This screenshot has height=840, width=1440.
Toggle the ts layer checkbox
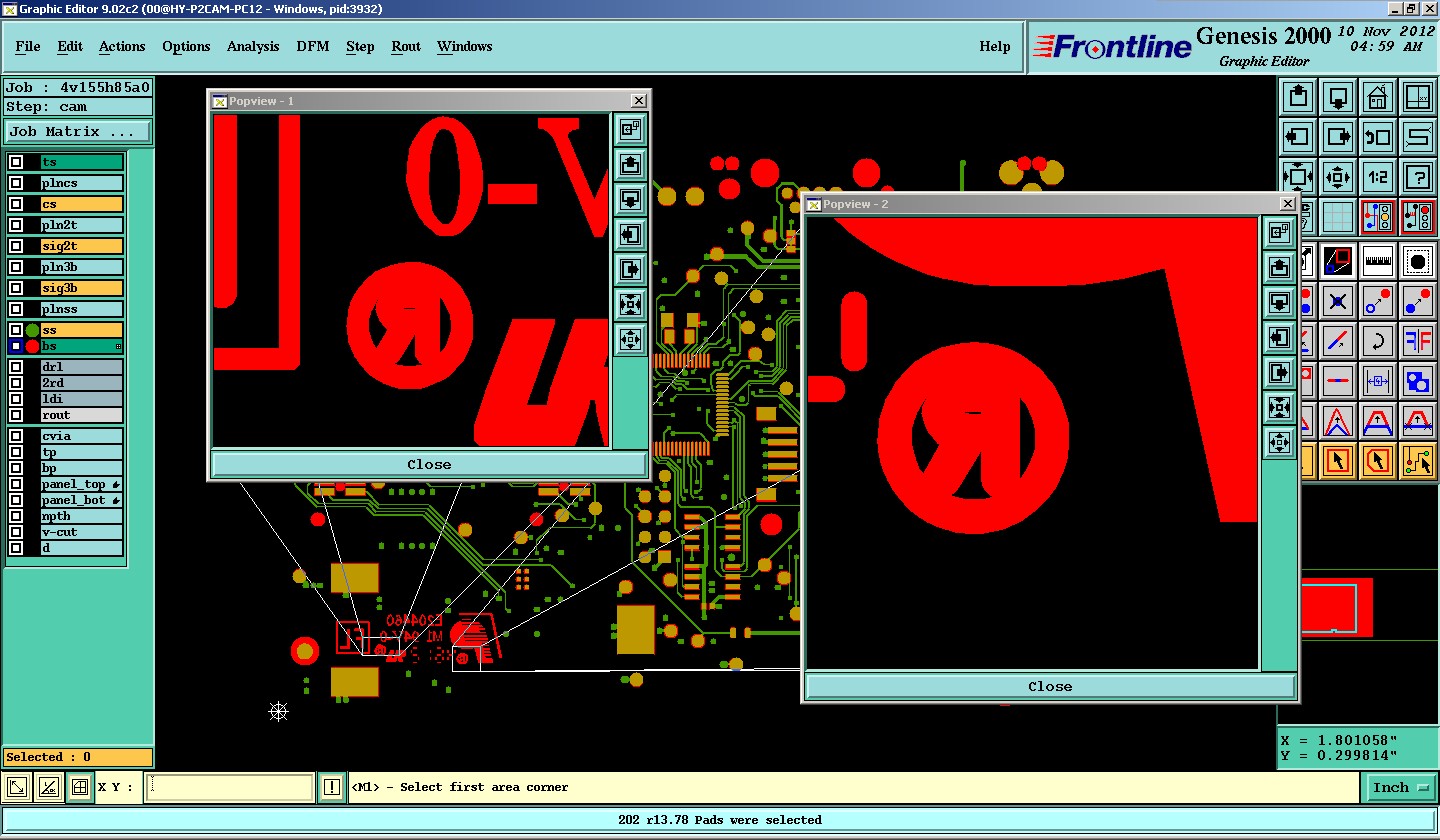(x=16, y=162)
